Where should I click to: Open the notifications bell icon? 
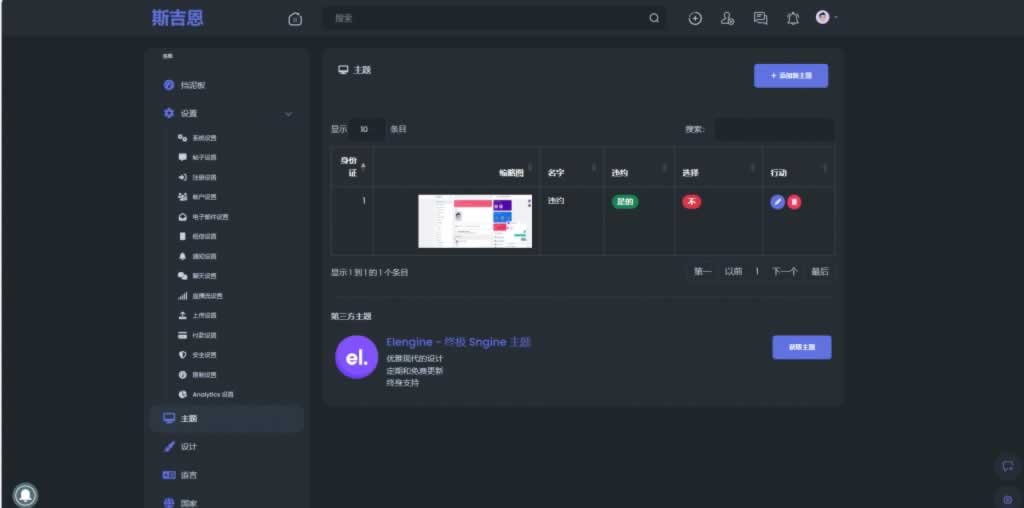coord(793,18)
